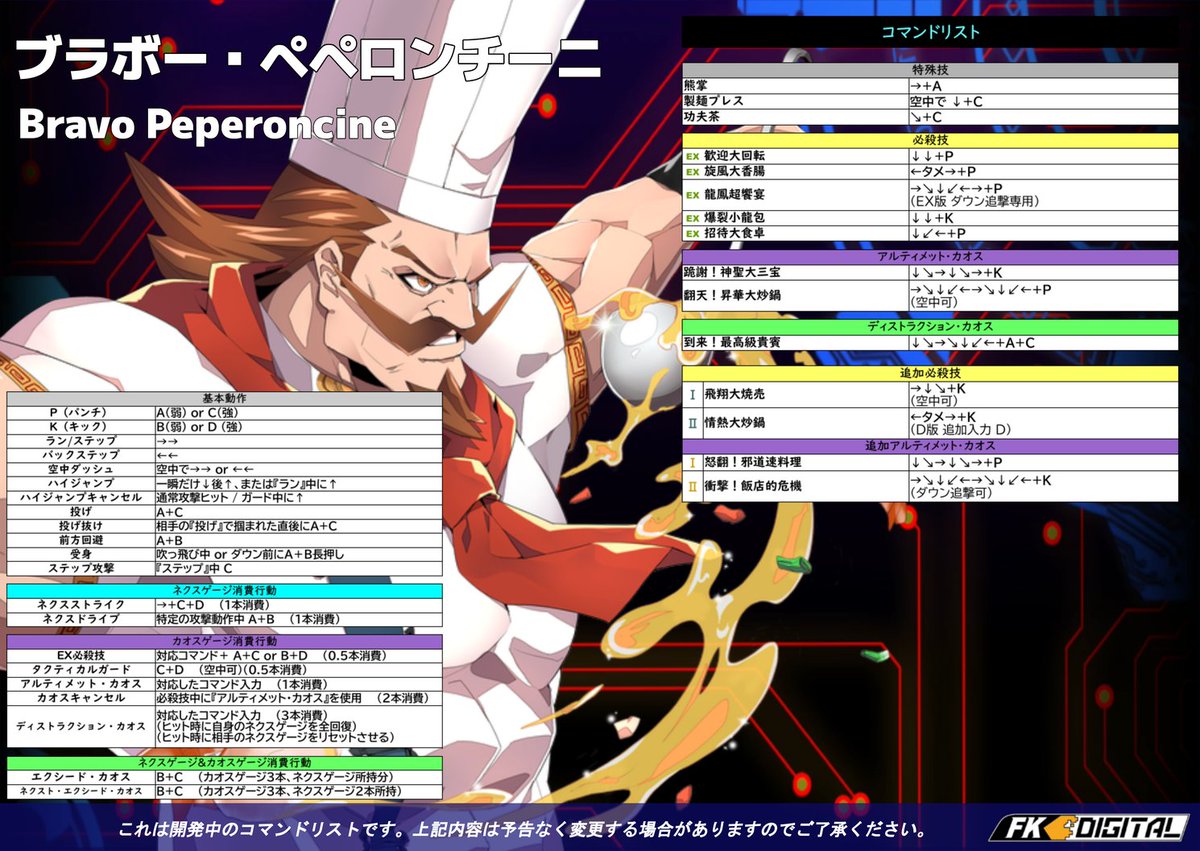Click the ネクスト・エクシード・カオス row label
The image size is (1200, 851).
[81, 791]
